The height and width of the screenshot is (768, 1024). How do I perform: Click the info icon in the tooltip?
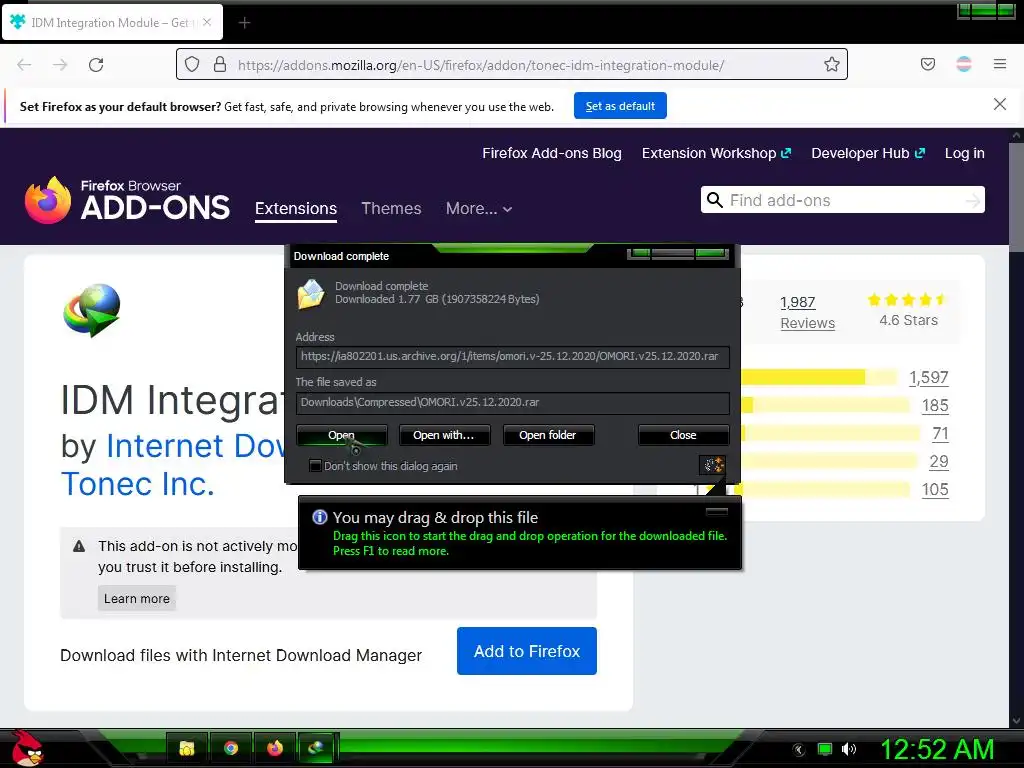coord(319,517)
